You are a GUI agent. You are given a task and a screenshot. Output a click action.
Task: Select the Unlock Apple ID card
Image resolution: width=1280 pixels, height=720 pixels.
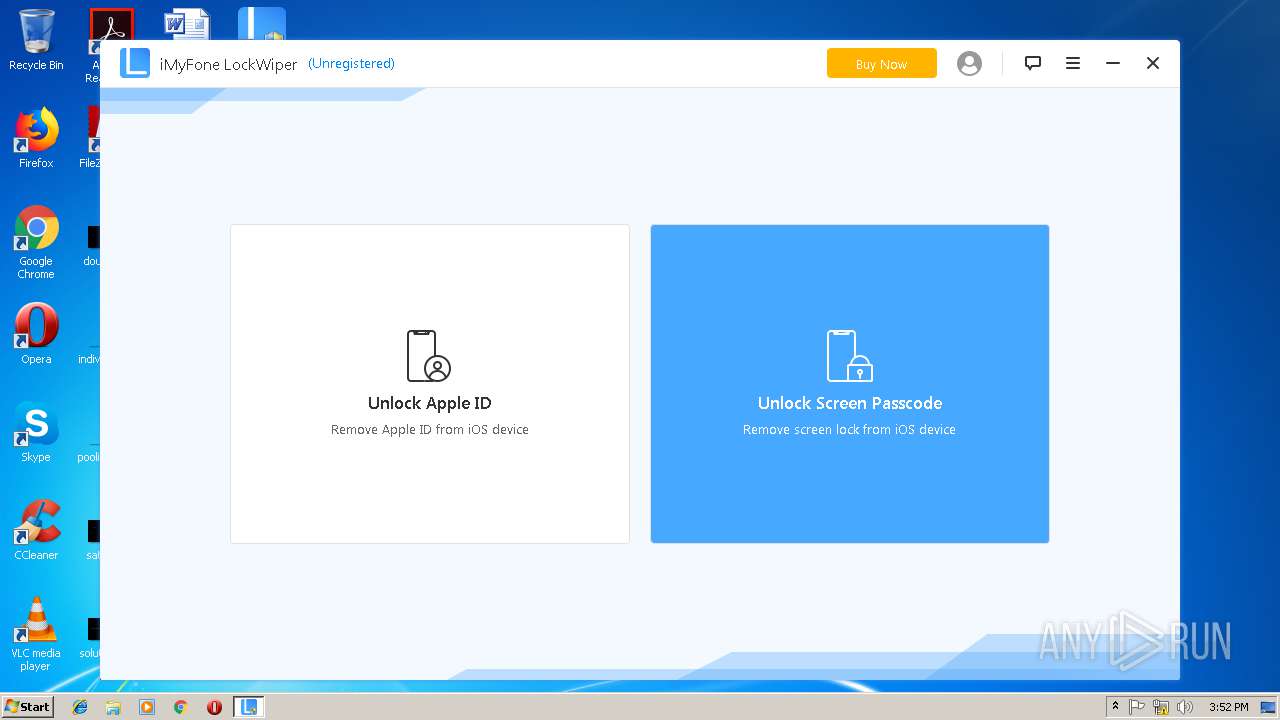click(x=430, y=384)
